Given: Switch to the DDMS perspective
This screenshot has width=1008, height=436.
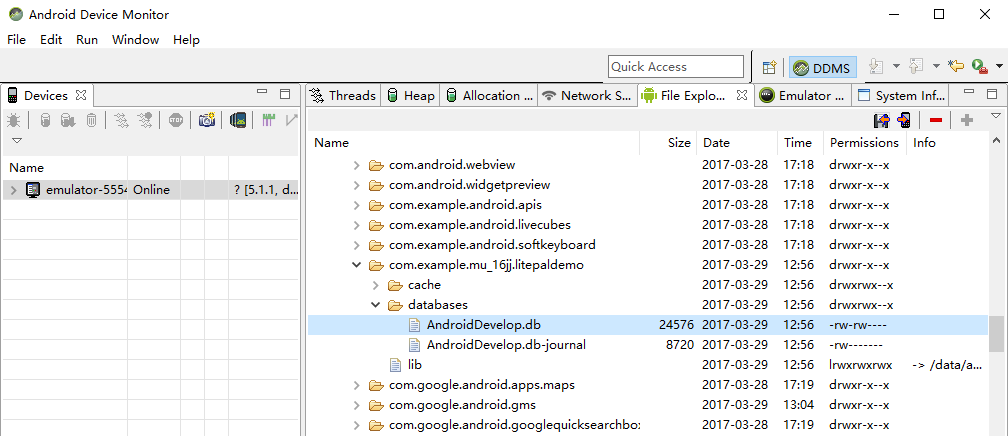Looking at the screenshot, I should pos(822,68).
